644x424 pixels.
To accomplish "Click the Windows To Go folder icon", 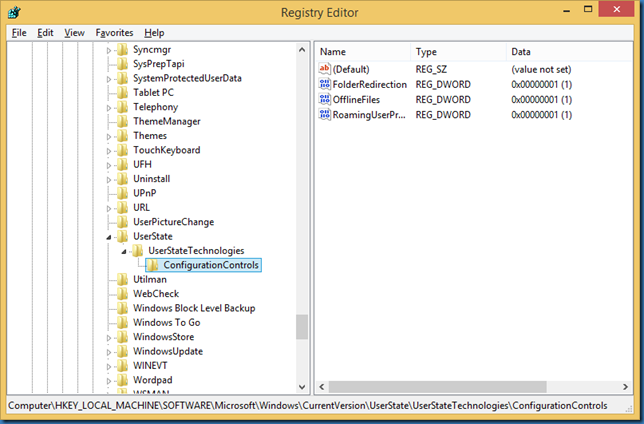I will point(122,323).
